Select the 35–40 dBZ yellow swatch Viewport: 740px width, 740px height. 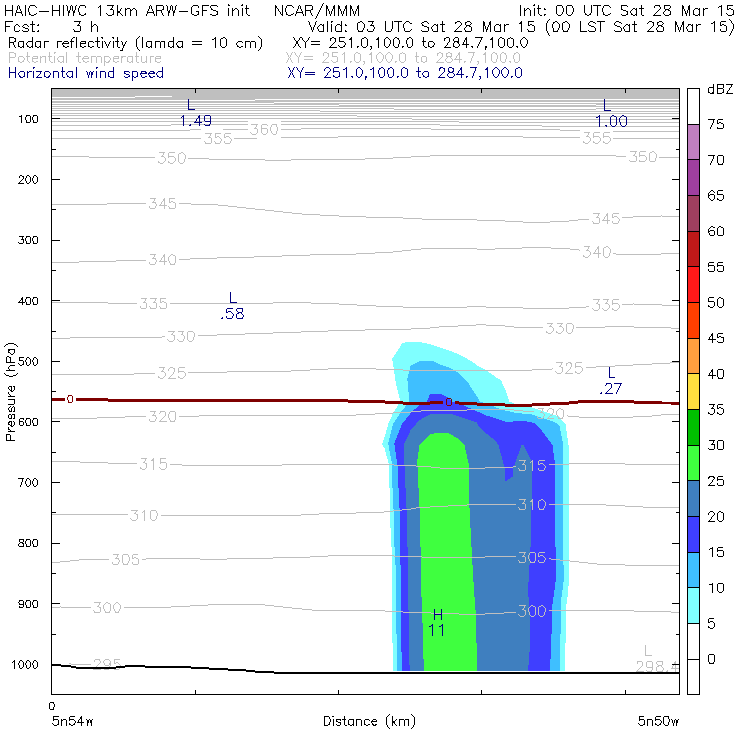(x=693, y=392)
